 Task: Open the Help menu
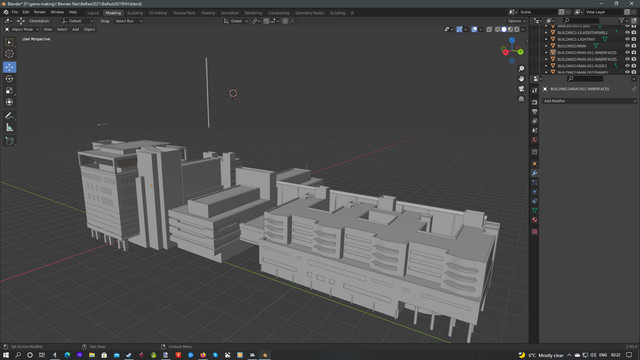coord(73,12)
